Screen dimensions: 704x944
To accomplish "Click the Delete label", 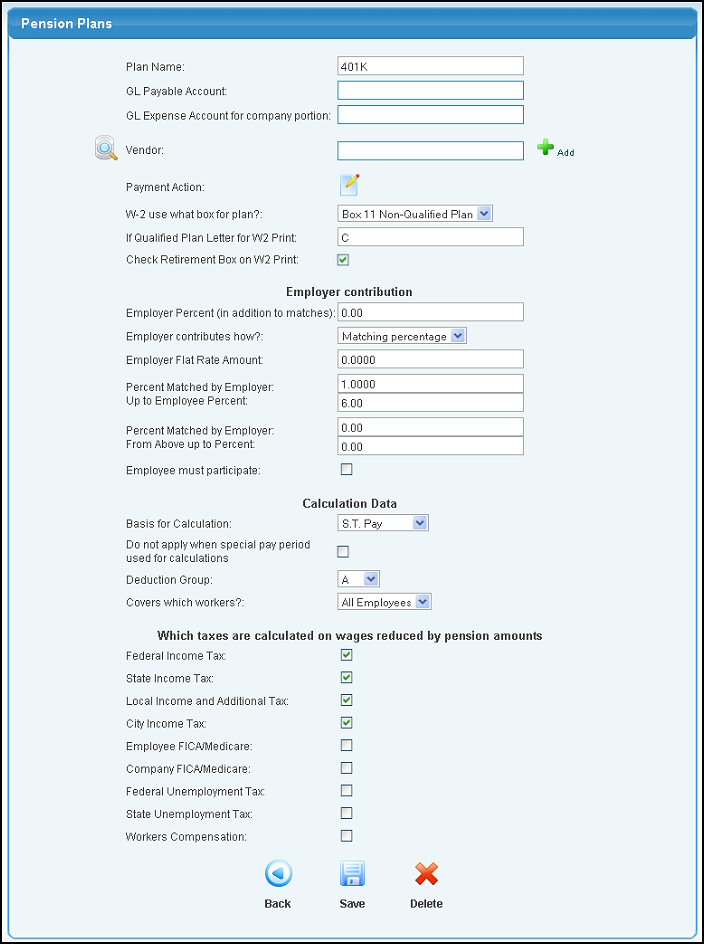I will (426, 904).
